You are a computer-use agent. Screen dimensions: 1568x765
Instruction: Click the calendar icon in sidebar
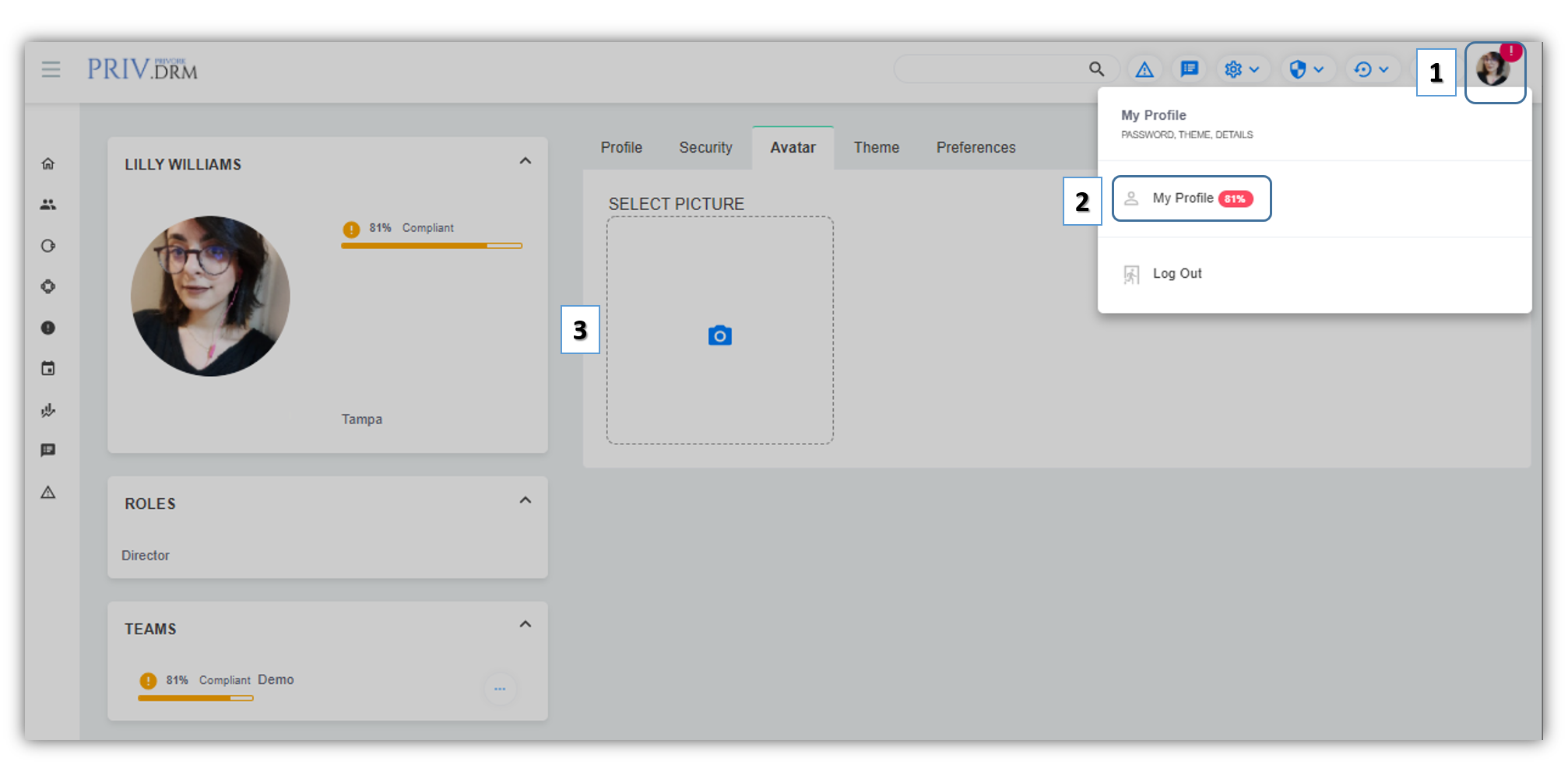tap(48, 369)
